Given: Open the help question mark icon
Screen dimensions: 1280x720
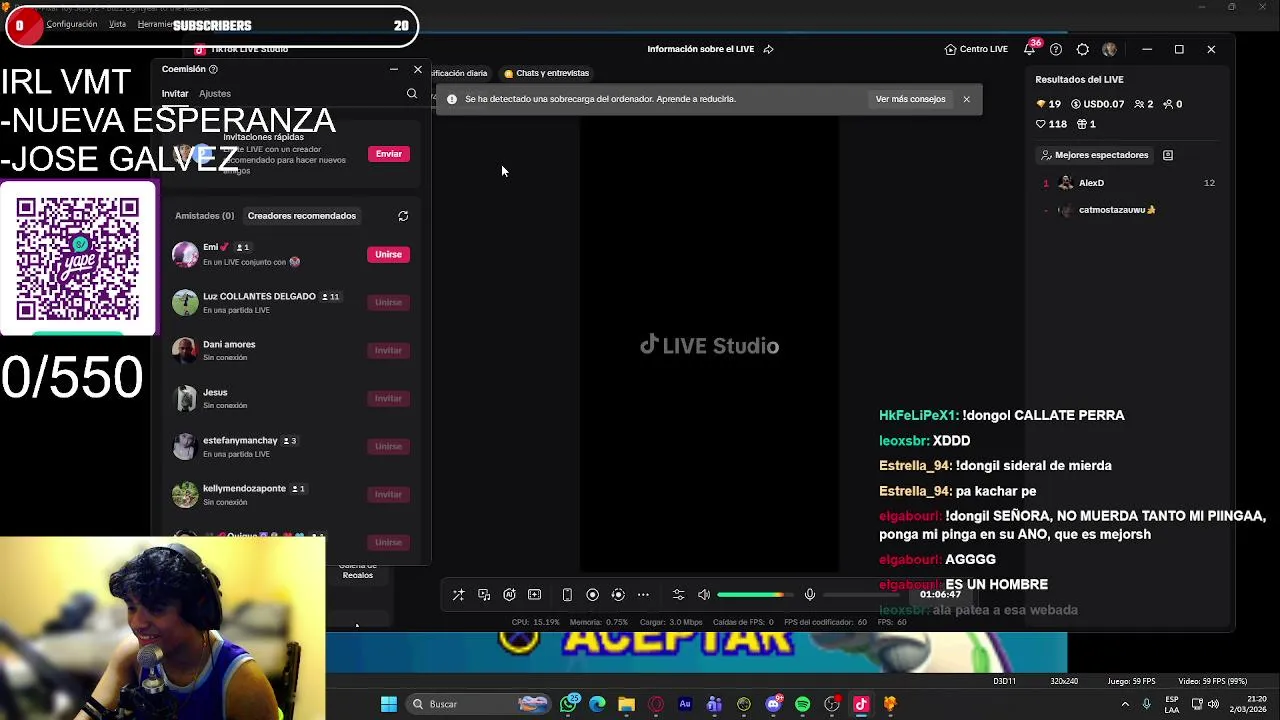Looking at the screenshot, I should click(x=1056, y=49).
